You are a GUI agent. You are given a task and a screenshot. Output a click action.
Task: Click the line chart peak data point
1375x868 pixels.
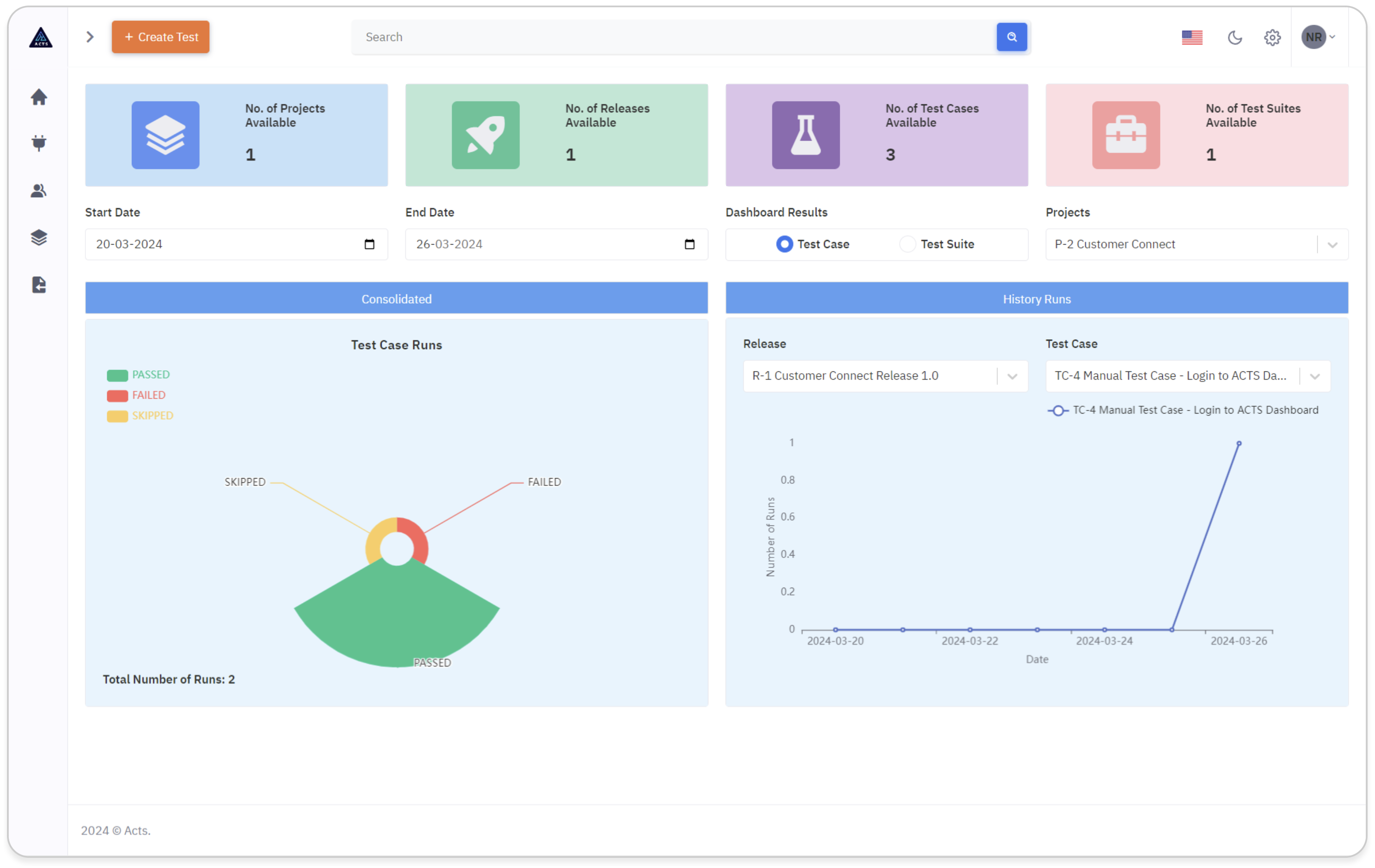1239,443
